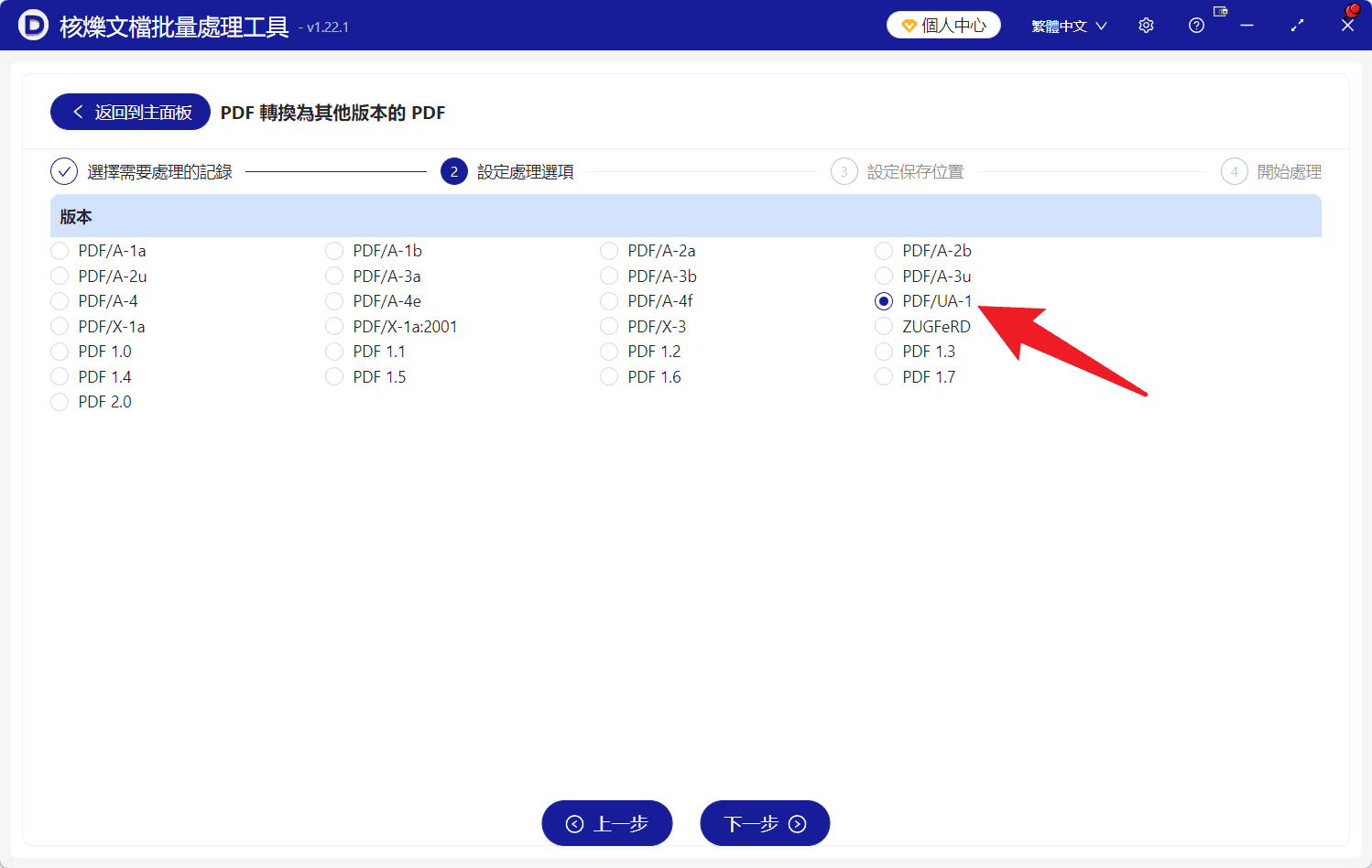The height and width of the screenshot is (868, 1372).
Task: Select PDF/X-1a:2001 version option
Action: coord(334,326)
